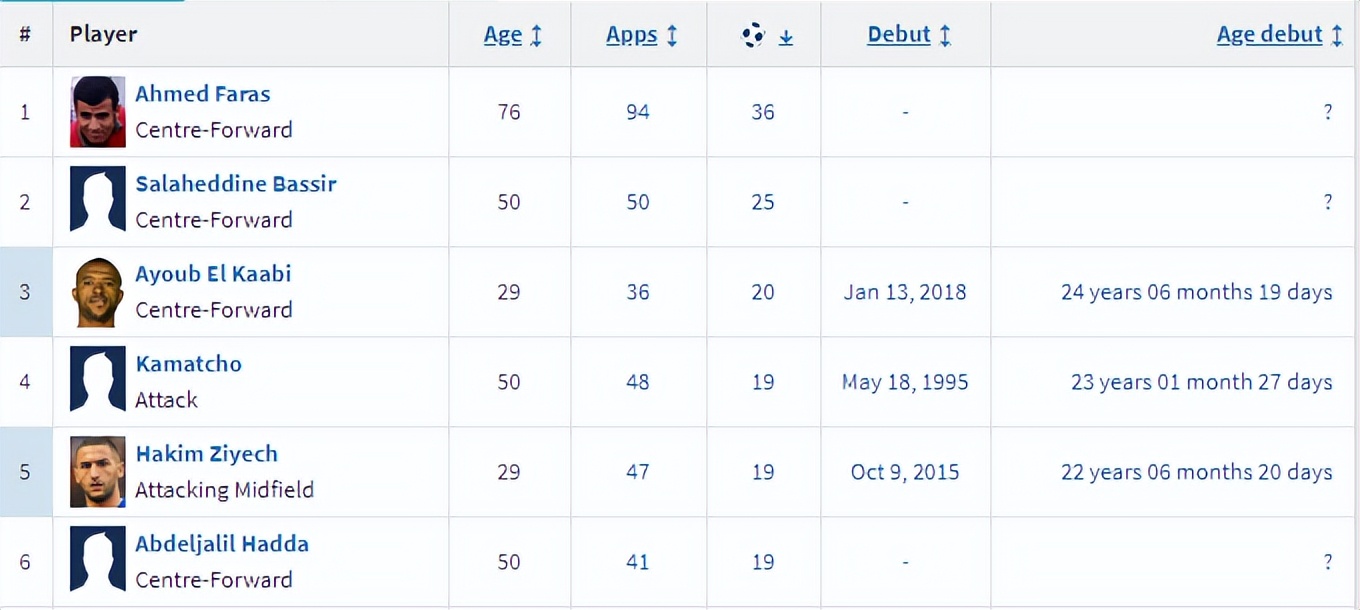Open Salaheddine Bassir player page
Screen dimensions: 1360x610
coord(236,184)
